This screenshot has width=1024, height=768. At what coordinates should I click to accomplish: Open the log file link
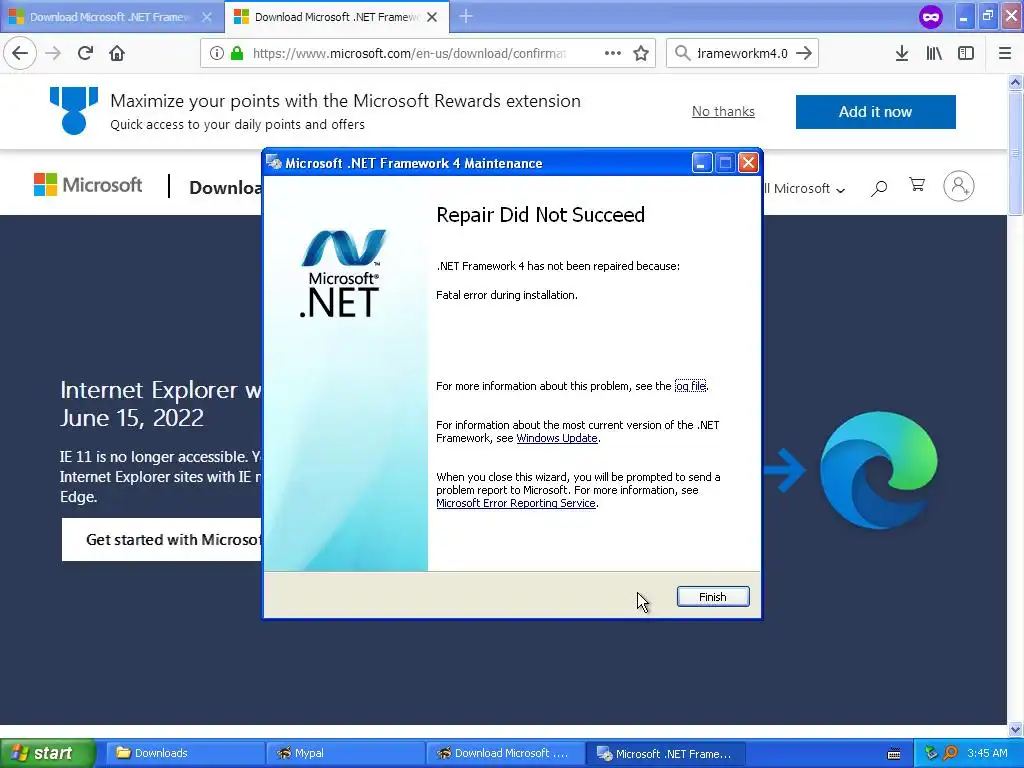click(690, 386)
